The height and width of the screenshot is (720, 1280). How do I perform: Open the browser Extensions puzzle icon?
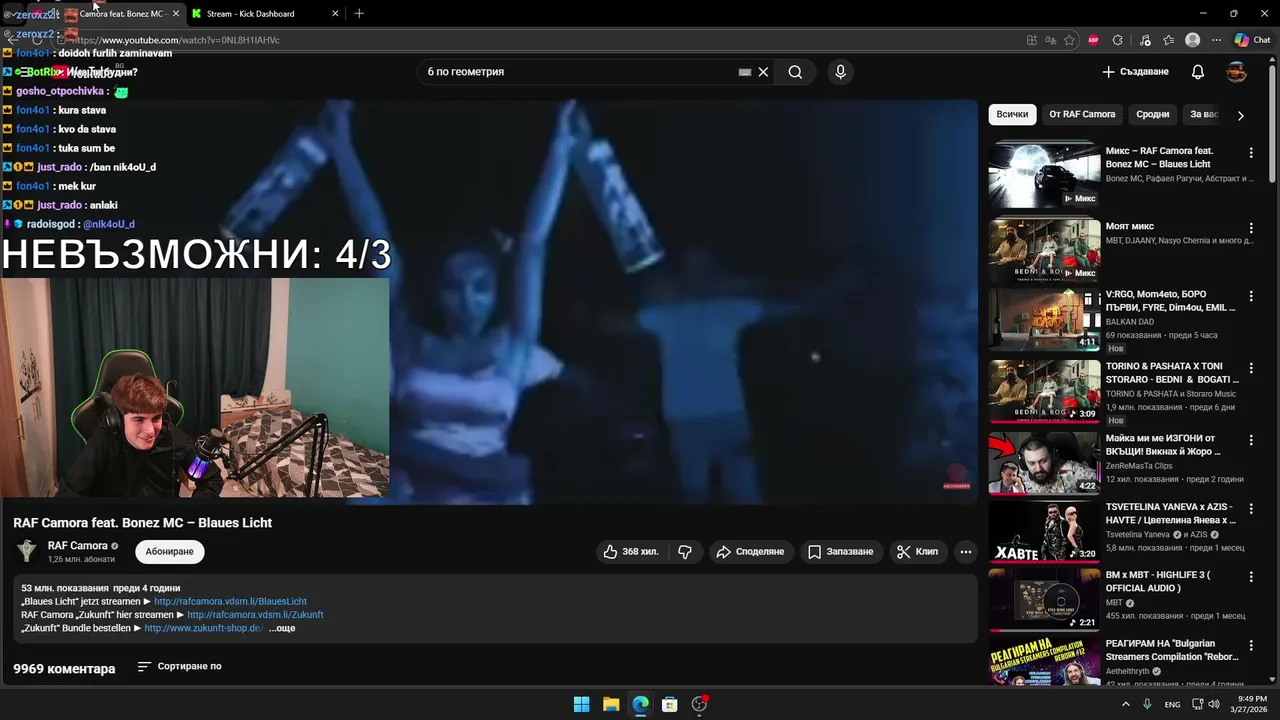tap(1118, 40)
